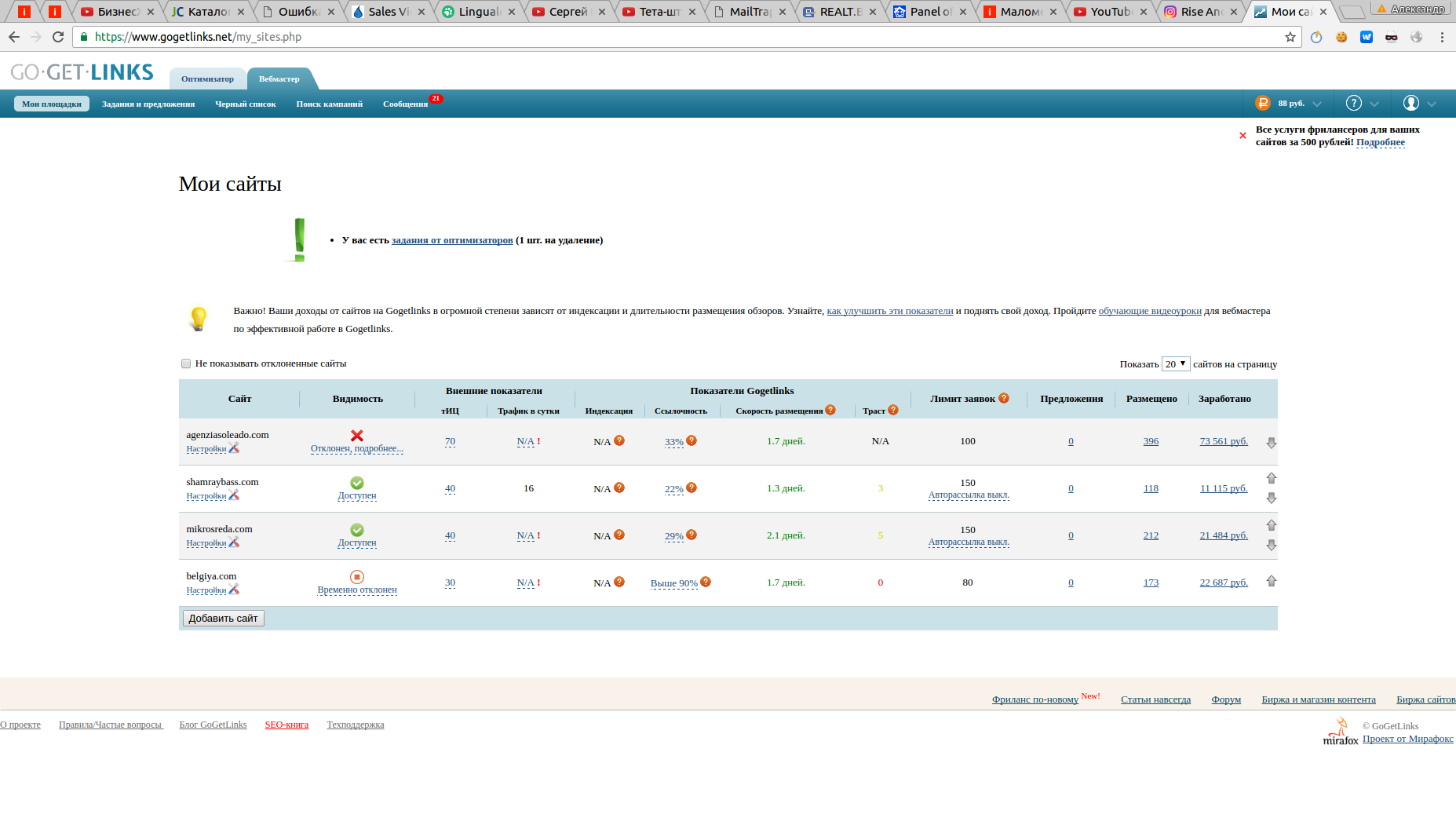Click indexation help icon for agenziasoleado.com
Image resolution: width=1456 pixels, height=829 pixels.
click(619, 440)
